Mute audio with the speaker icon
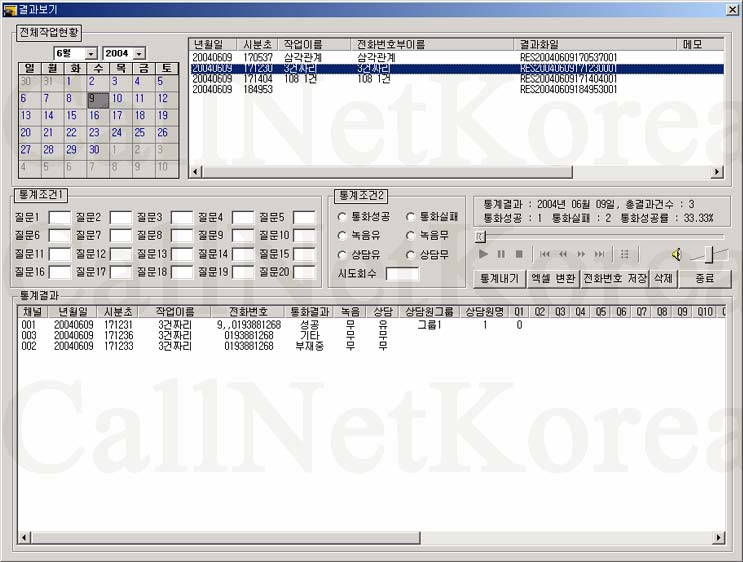 coord(677,254)
